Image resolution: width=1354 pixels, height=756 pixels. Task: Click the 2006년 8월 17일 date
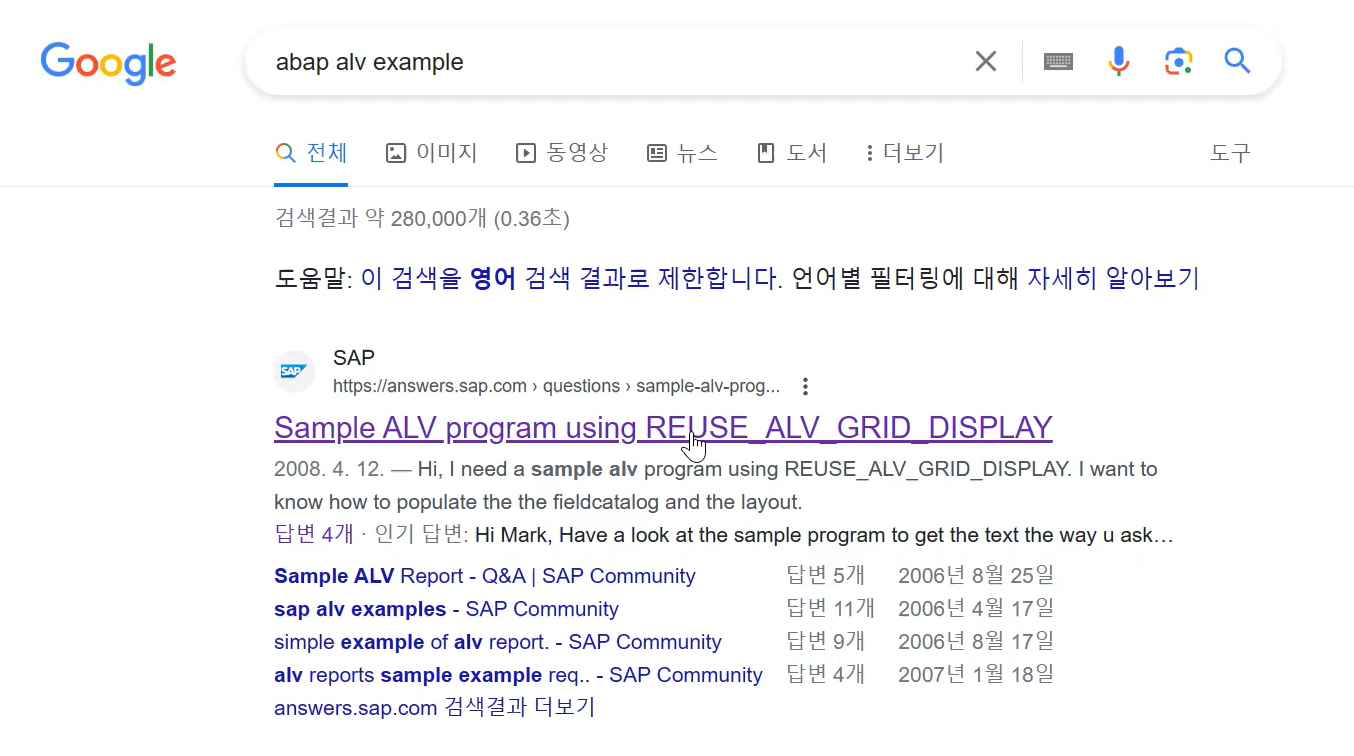[975, 642]
